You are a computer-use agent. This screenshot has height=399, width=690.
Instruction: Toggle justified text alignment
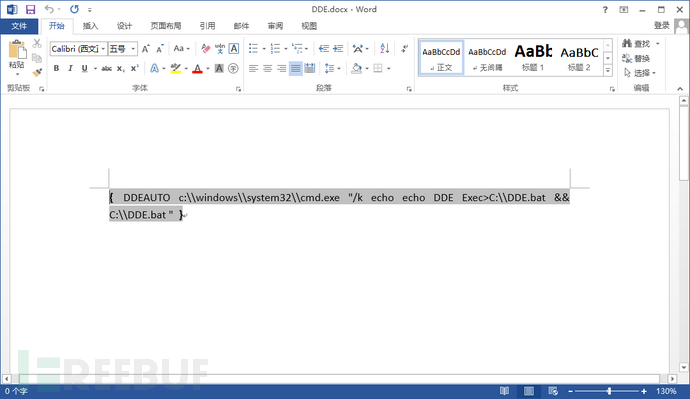pos(296,68)
